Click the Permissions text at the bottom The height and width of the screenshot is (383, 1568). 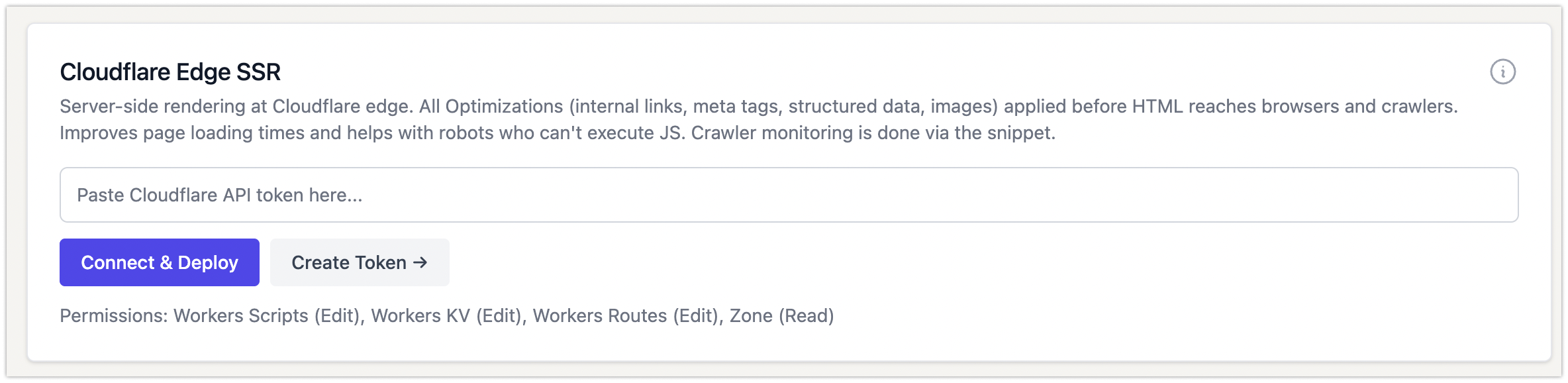pos(113,316)
